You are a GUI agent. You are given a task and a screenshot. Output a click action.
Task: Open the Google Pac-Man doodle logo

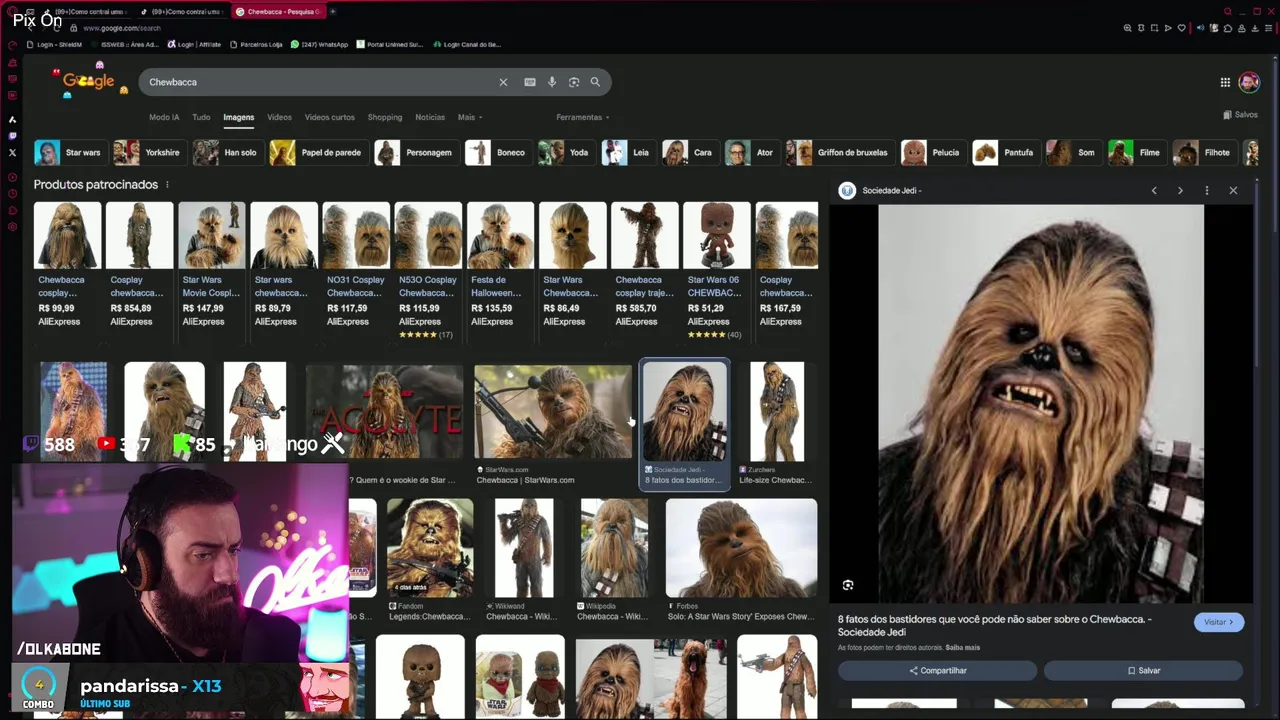[88, 81]
